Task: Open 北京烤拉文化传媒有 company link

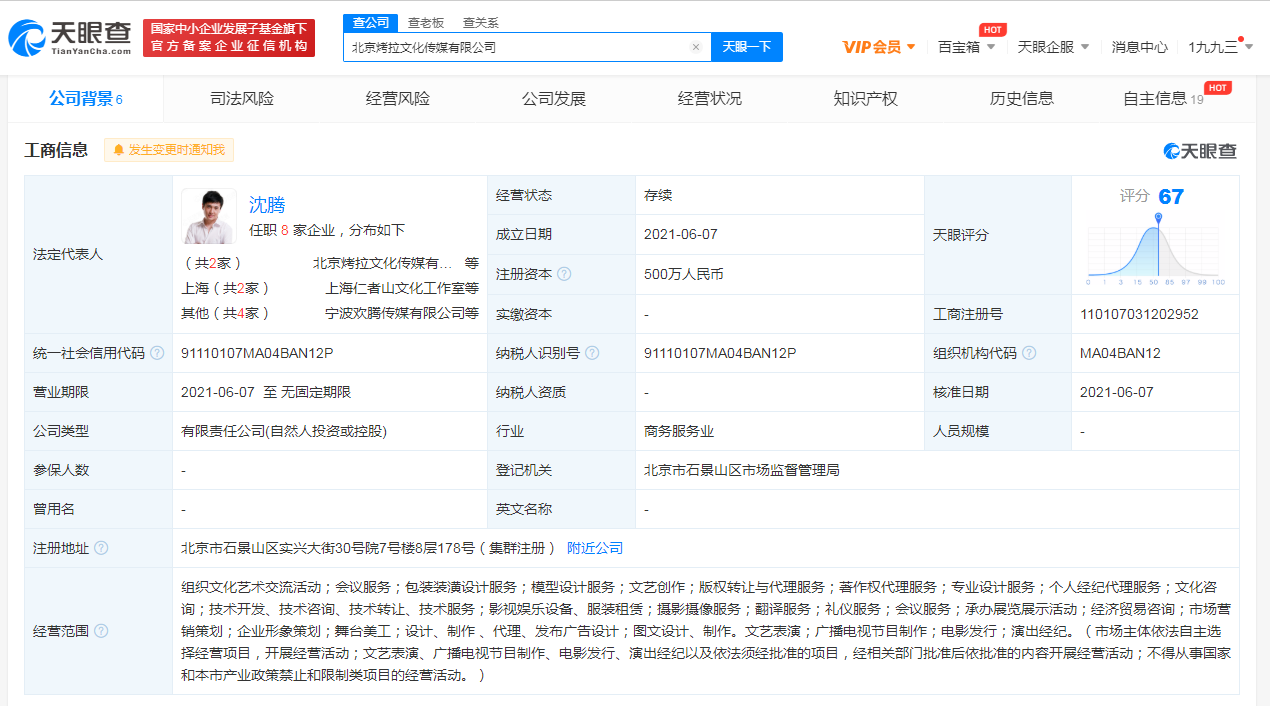Action: click(x=383, y=264)
